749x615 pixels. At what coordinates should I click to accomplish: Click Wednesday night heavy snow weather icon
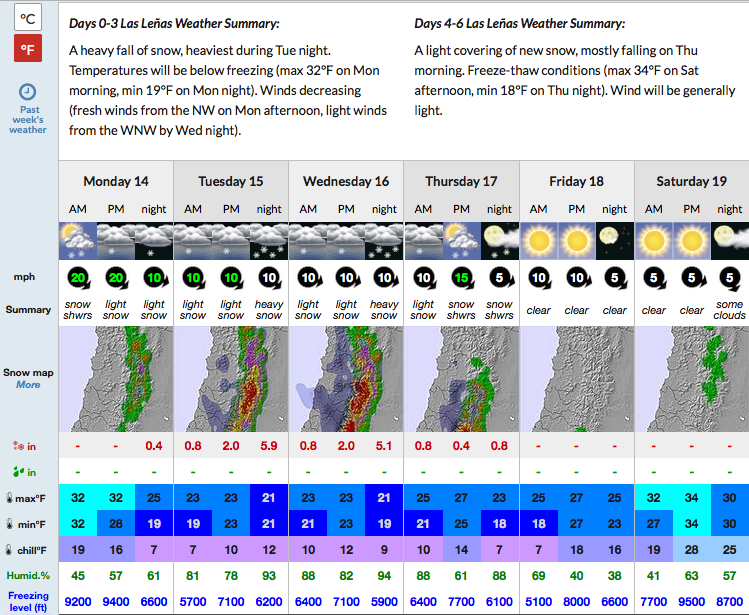tap(384, 241)
